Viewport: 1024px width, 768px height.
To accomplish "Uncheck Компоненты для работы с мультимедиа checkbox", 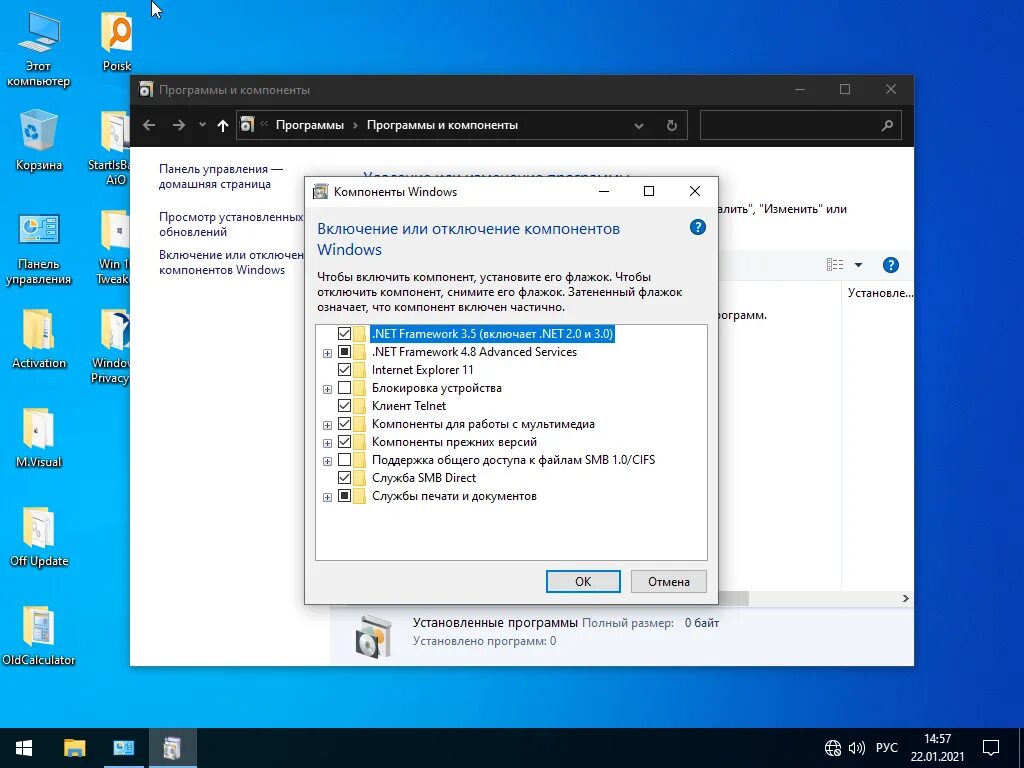I will (344, 424).
